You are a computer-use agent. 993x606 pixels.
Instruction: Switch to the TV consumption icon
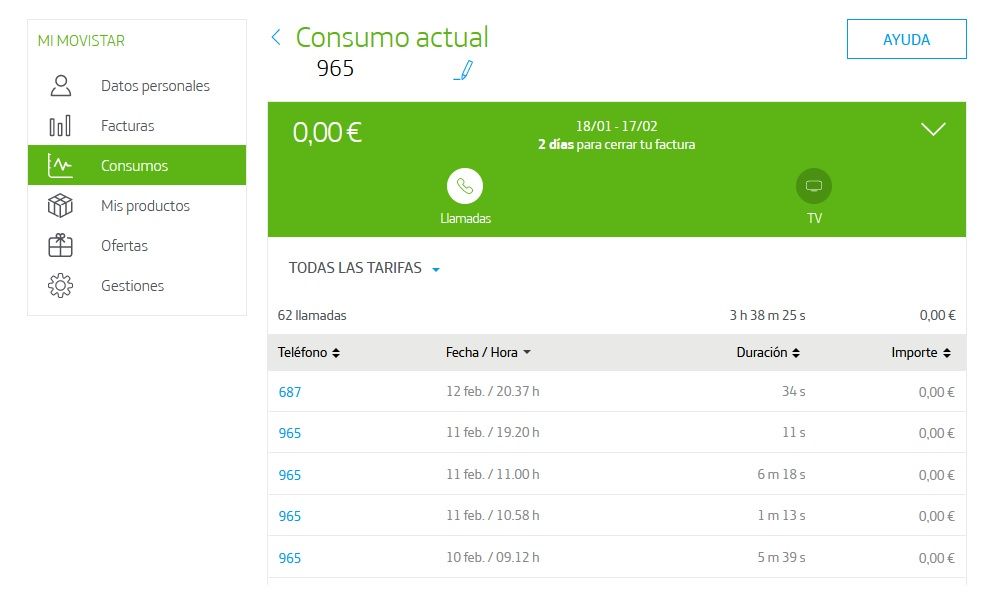tap(814, 186)
